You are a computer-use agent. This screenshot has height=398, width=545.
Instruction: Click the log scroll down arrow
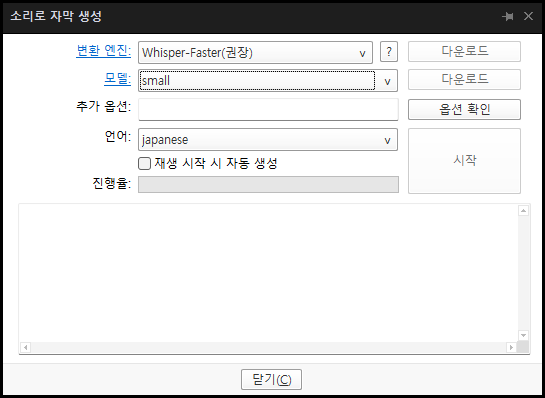(523, 335)
